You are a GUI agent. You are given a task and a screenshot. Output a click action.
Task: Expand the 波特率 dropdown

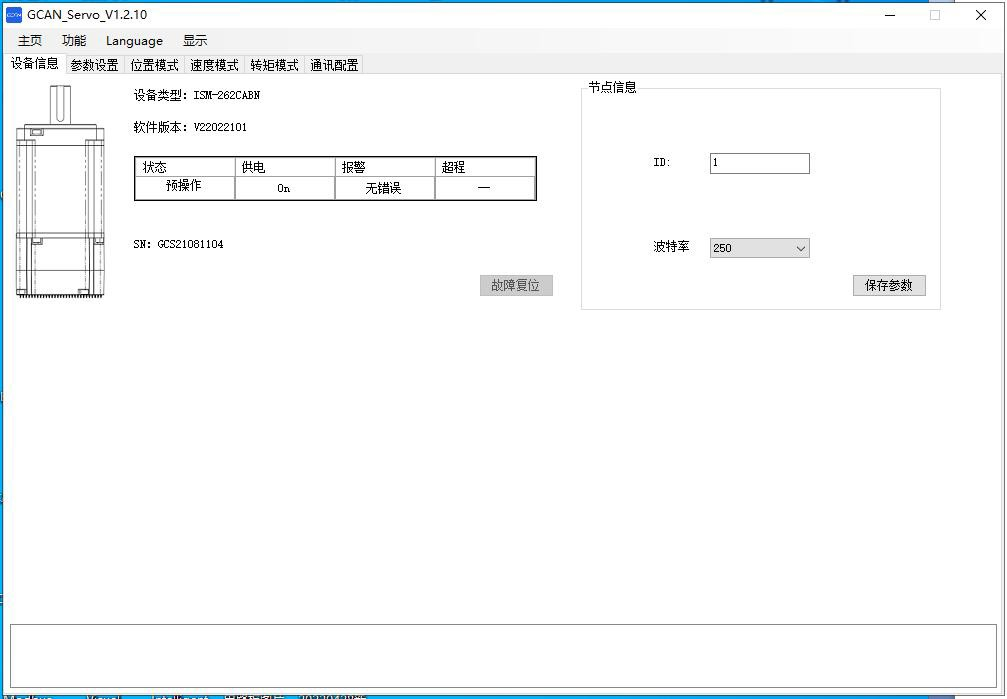point(759,248)
